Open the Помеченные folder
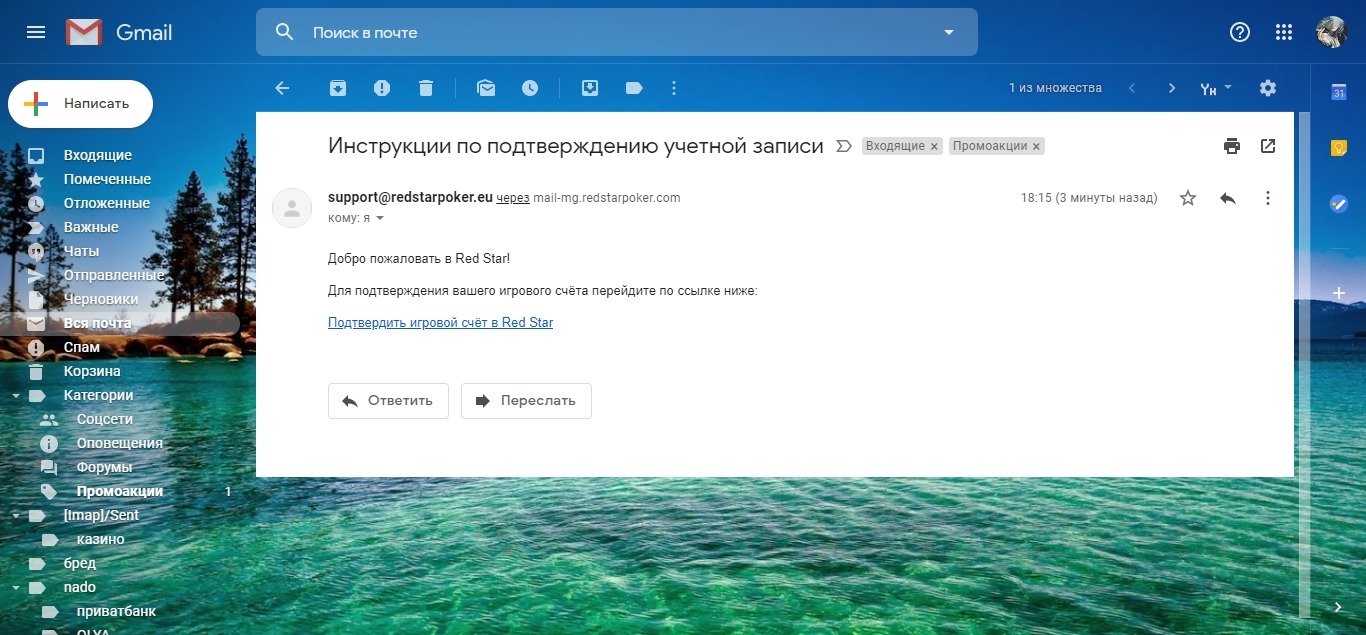 (107, 179)
